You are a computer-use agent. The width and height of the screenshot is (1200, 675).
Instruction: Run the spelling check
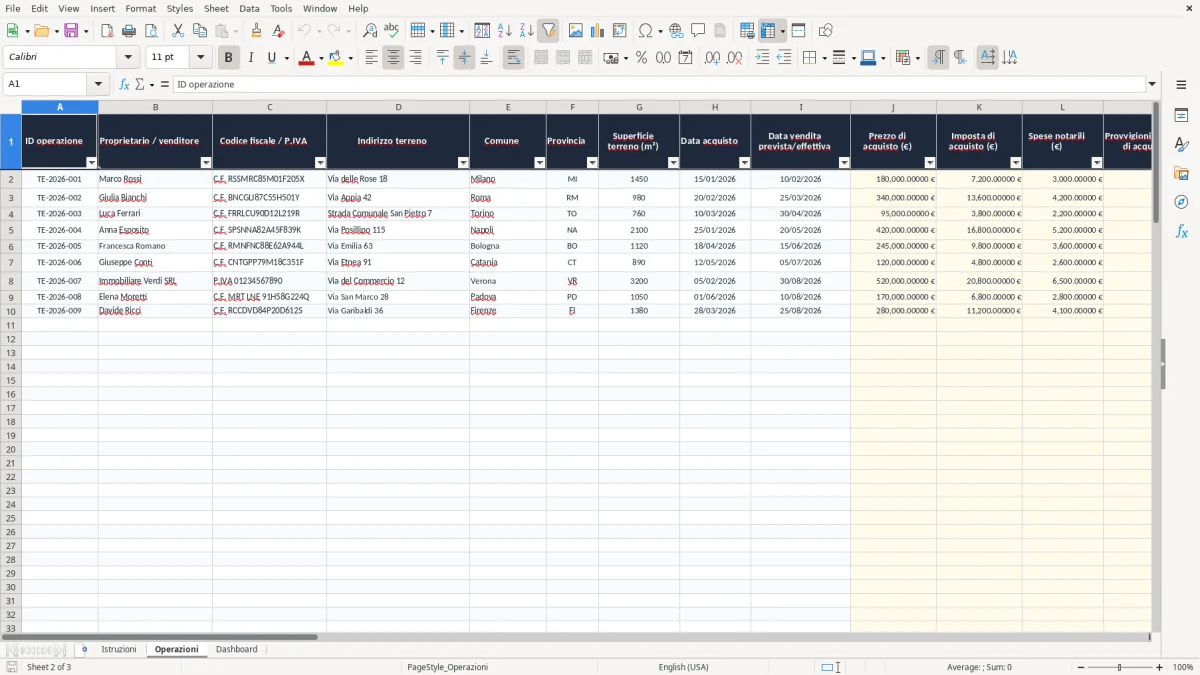click(x=392, y=31)
